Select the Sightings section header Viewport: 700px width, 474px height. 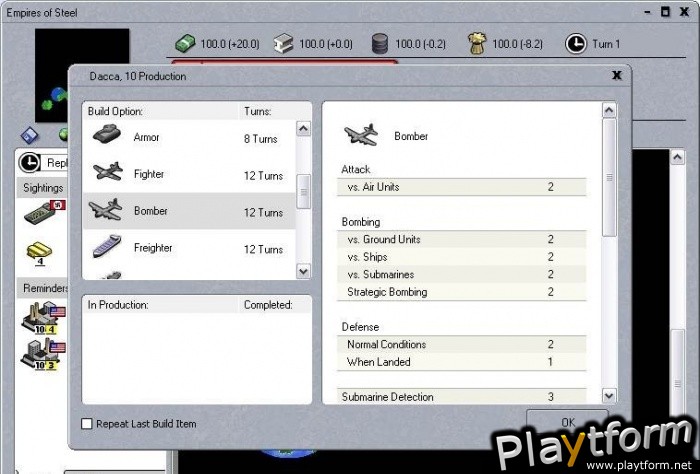pos(43,188)
